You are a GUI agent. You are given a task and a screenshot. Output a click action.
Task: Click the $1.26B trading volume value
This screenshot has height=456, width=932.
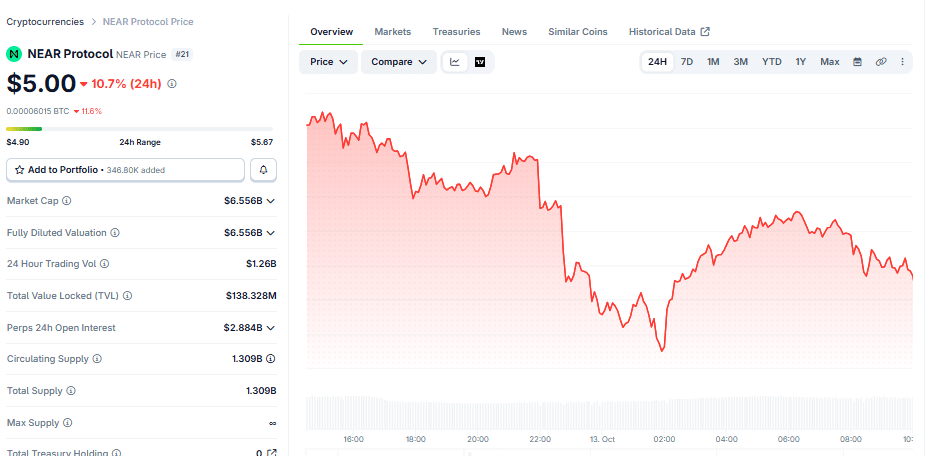click(261, 264)
